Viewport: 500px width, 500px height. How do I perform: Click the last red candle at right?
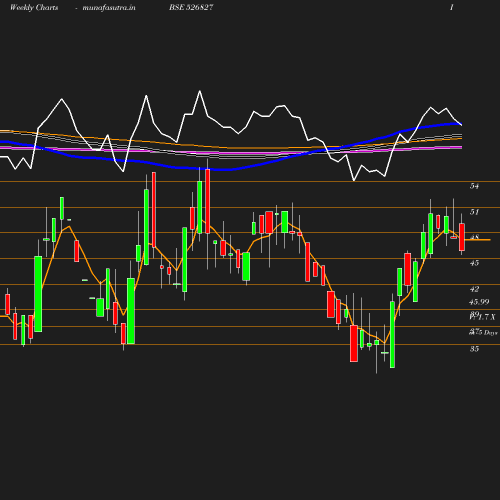point(462,237)
